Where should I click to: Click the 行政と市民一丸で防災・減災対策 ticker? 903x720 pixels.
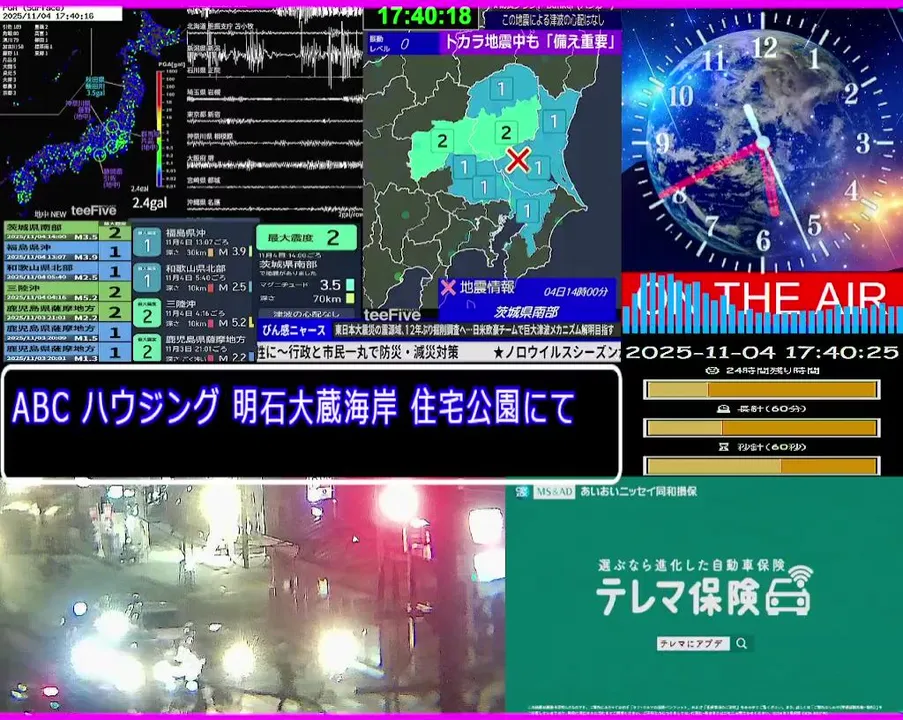click(x=373, y=352)
